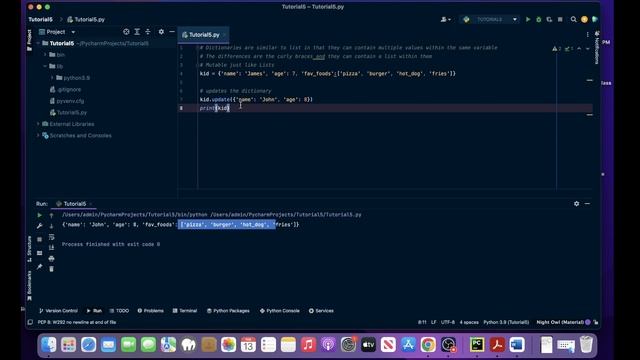Pin the Run tab with the pin icon
This screenshot has width=640, height=360.
click(40, 267)
